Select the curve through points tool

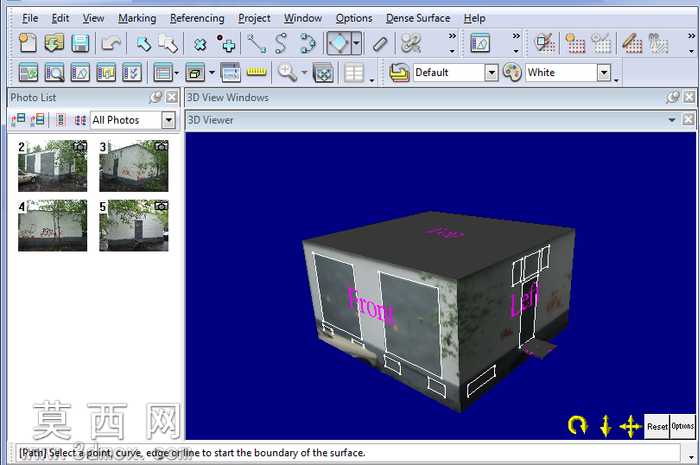[307, 44]
